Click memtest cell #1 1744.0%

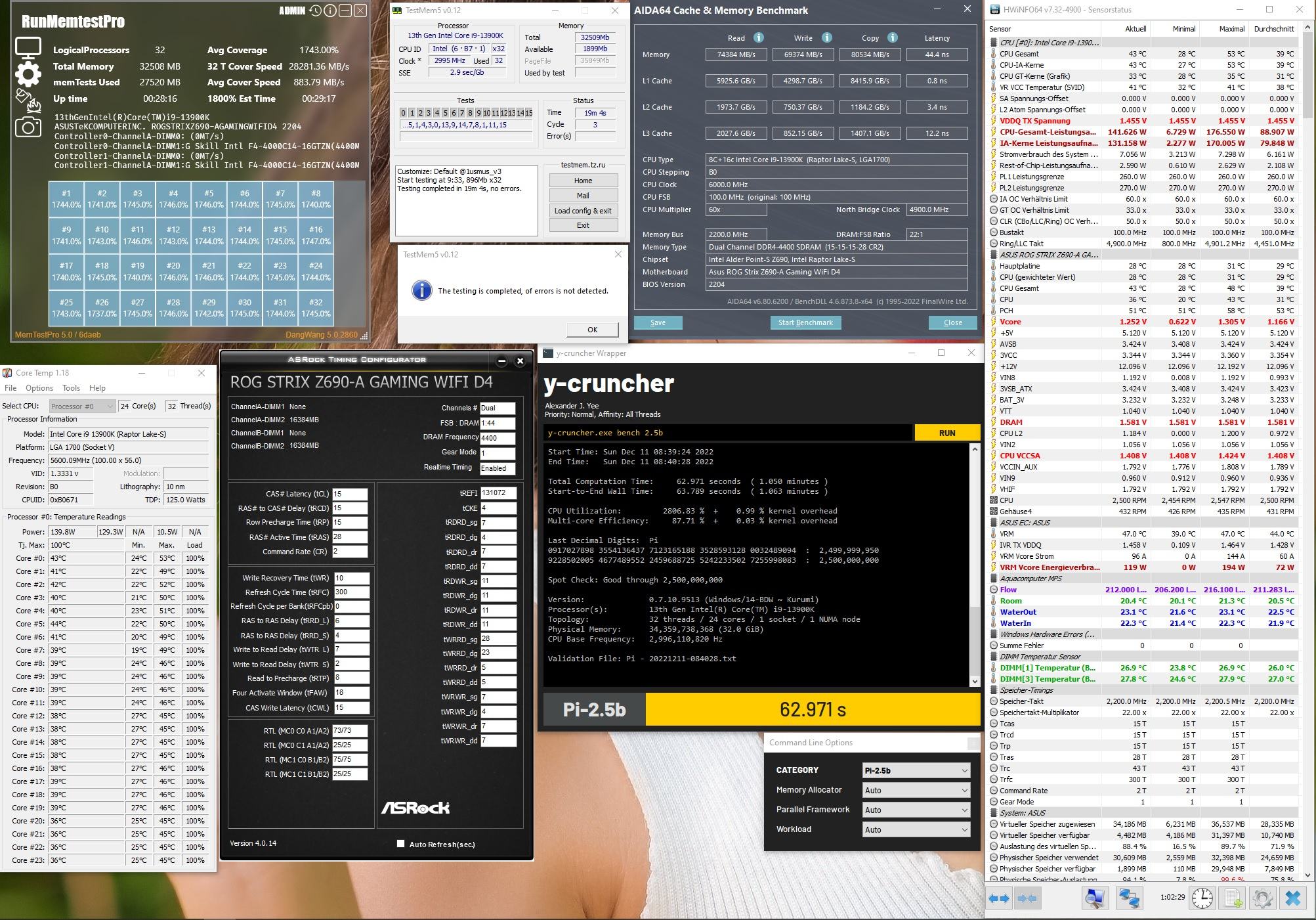click(66, 199)
